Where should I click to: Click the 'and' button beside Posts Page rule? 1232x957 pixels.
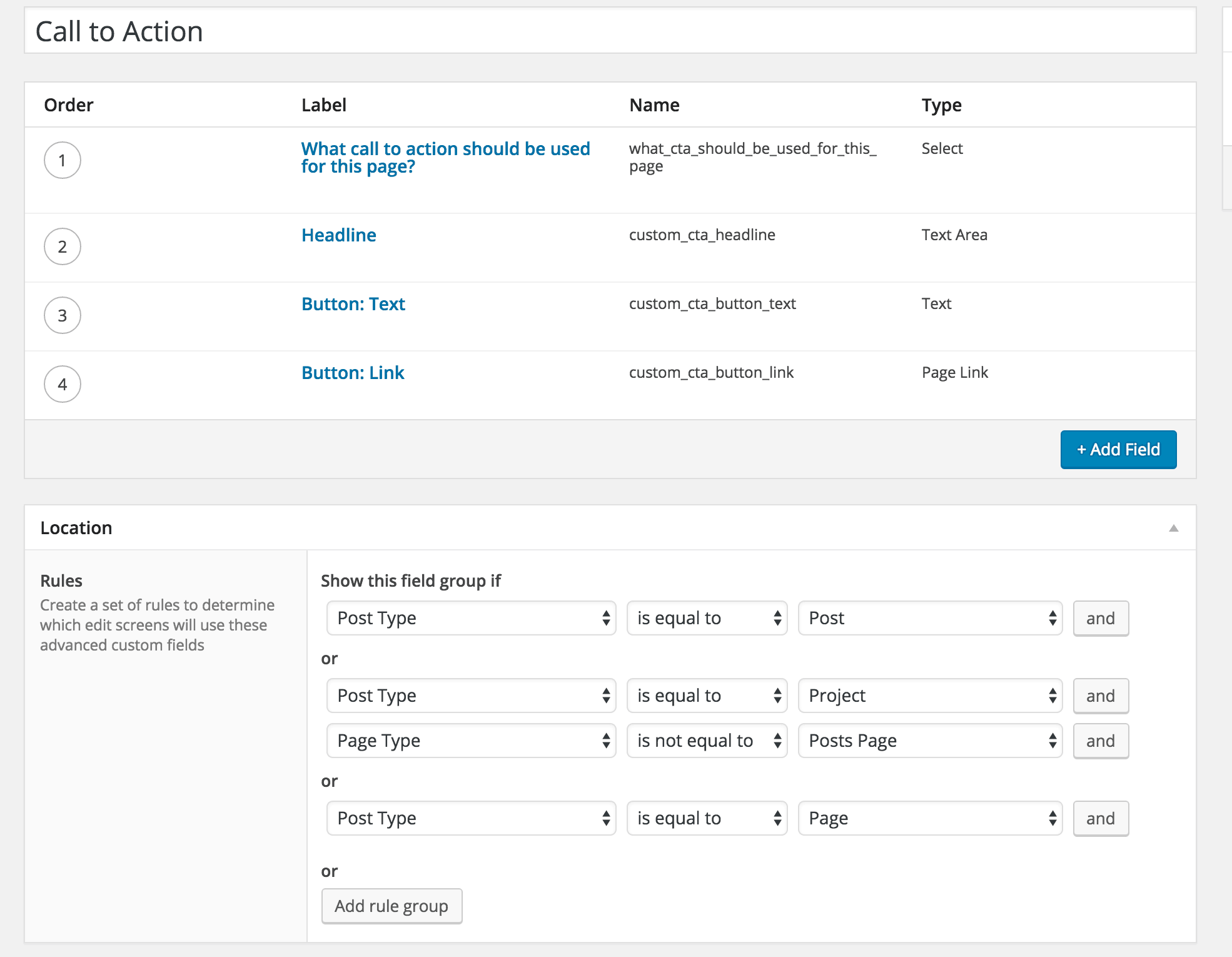pos(1100,741)
